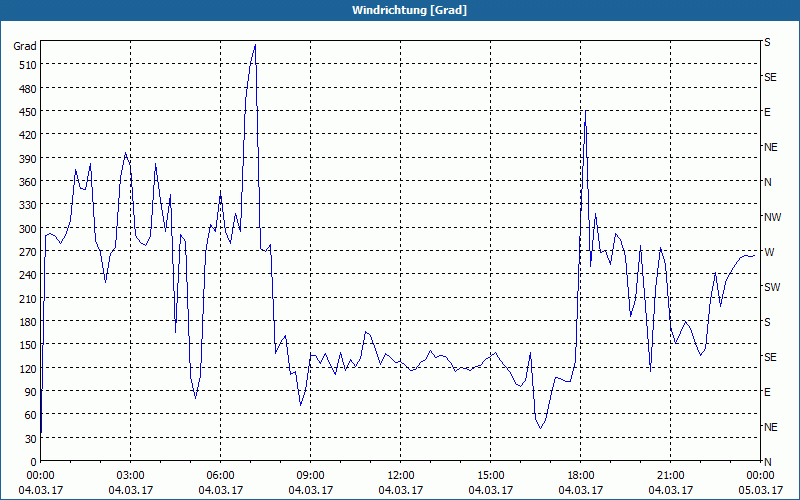This screenshot has width=800, height=500.
Task: Click the y-axis value '120'
Action: pos(29,368)
